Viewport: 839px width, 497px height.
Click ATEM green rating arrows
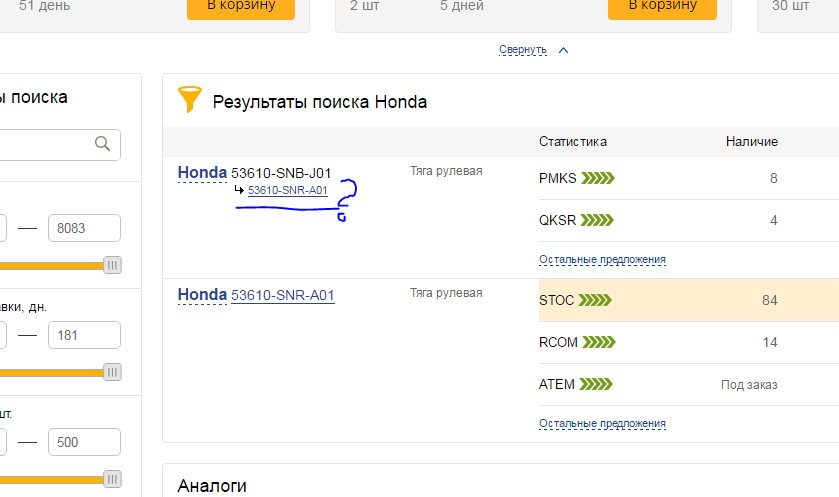click(597, 384)
